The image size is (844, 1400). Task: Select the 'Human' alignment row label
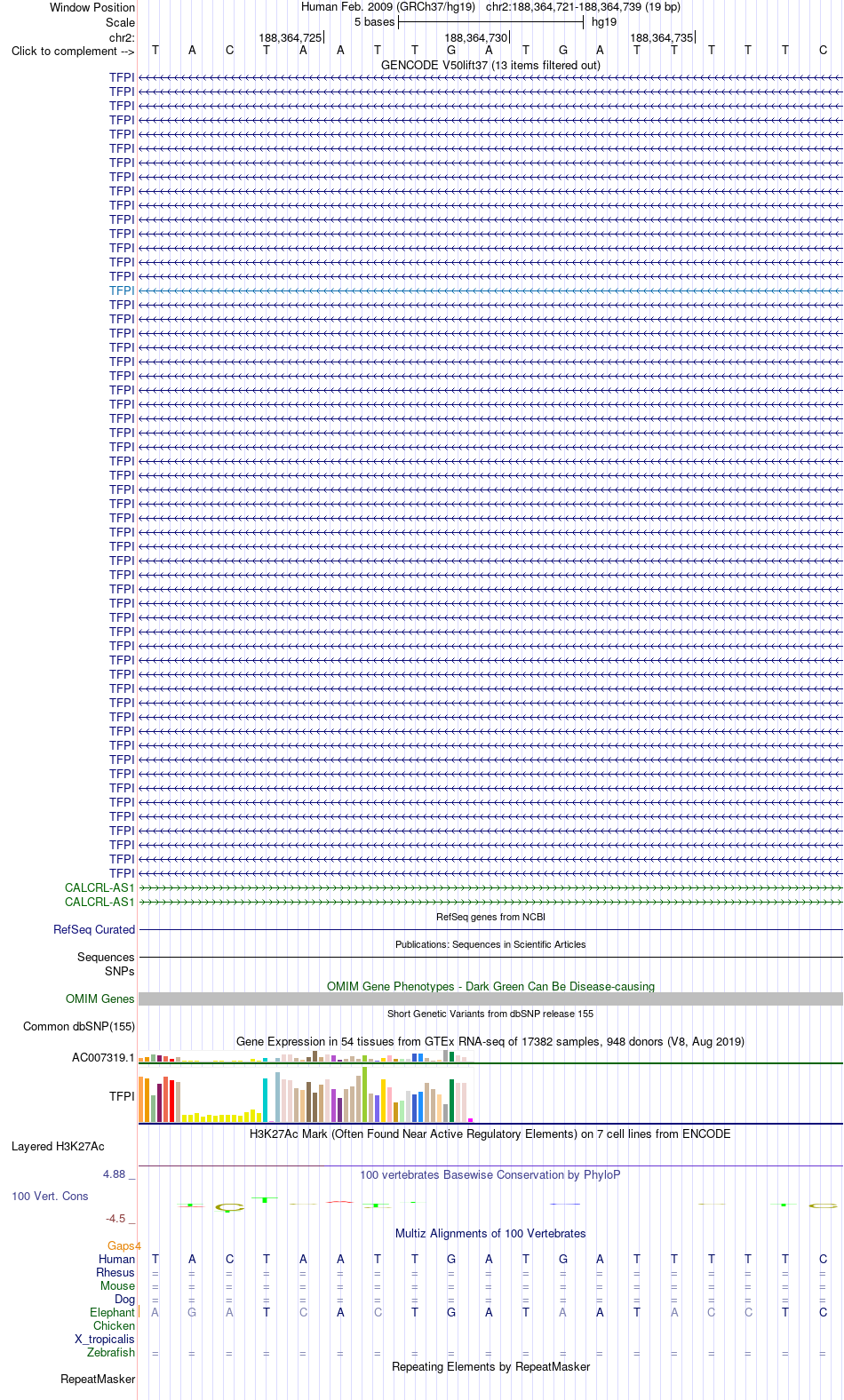tap(117, 1259)
